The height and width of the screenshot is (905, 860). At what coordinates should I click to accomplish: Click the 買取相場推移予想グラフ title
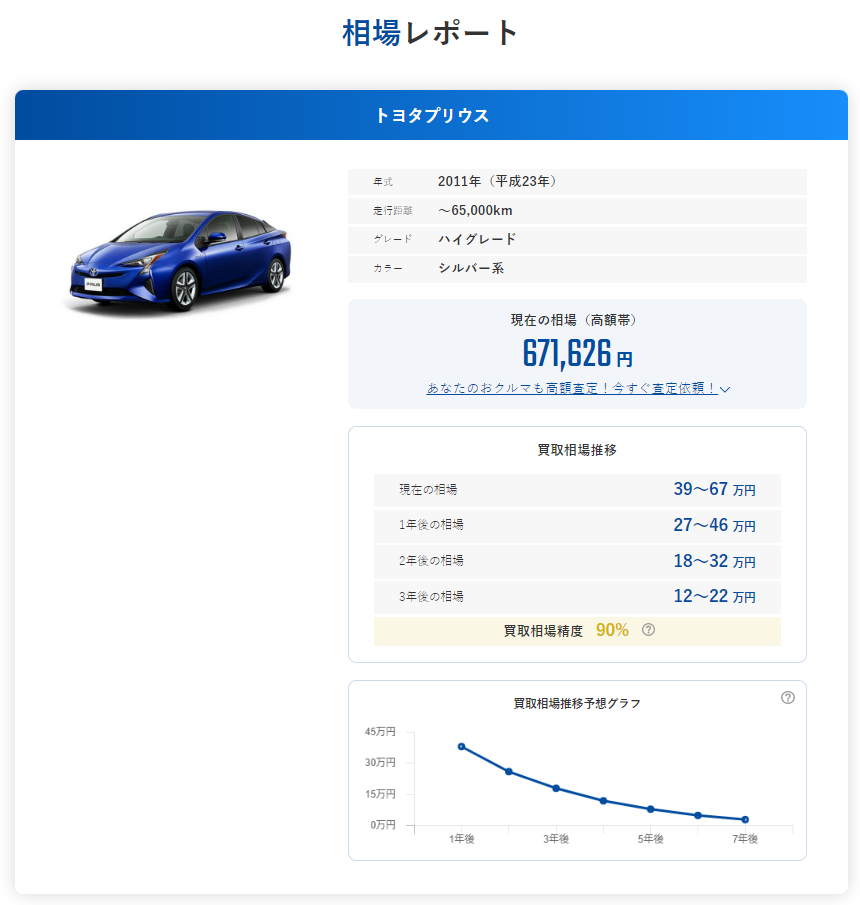tap(577, 703)
